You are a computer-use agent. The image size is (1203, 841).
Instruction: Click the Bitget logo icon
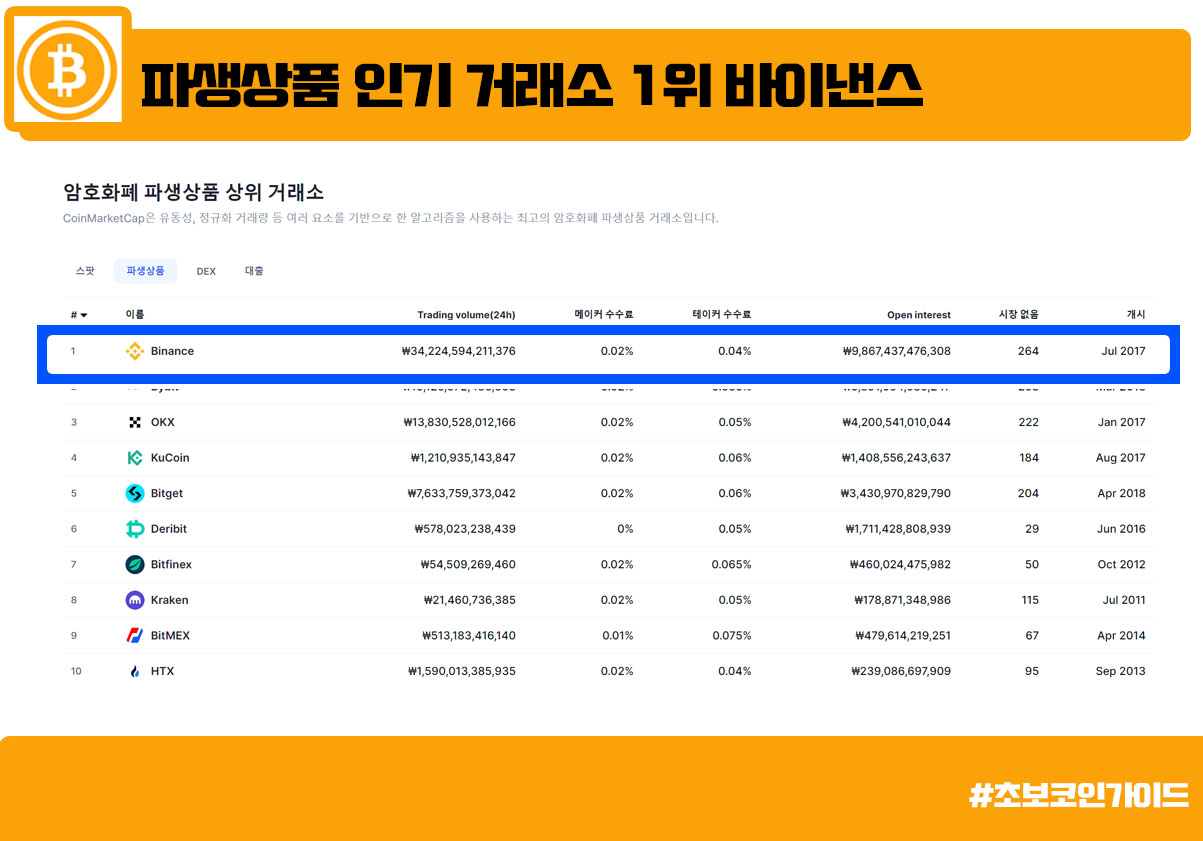pyautogui.click(x=135, y=493)
